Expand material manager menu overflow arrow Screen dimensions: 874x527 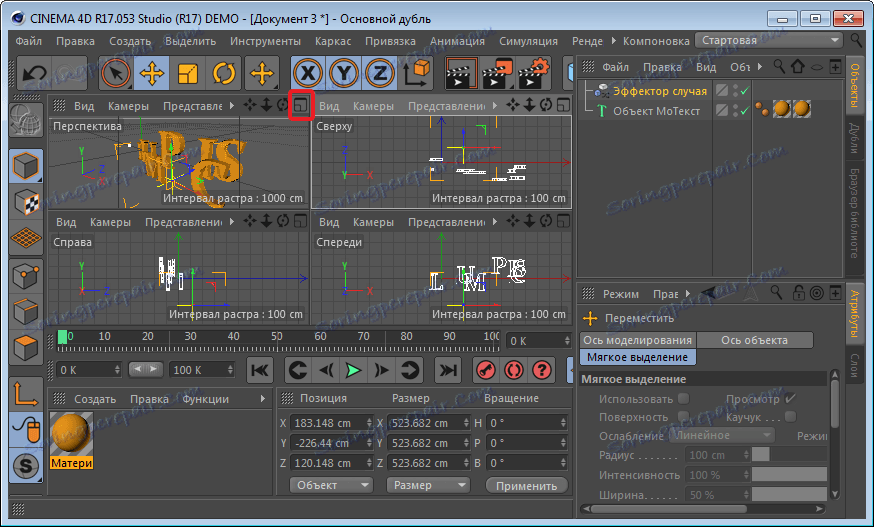tap(263, 399)
